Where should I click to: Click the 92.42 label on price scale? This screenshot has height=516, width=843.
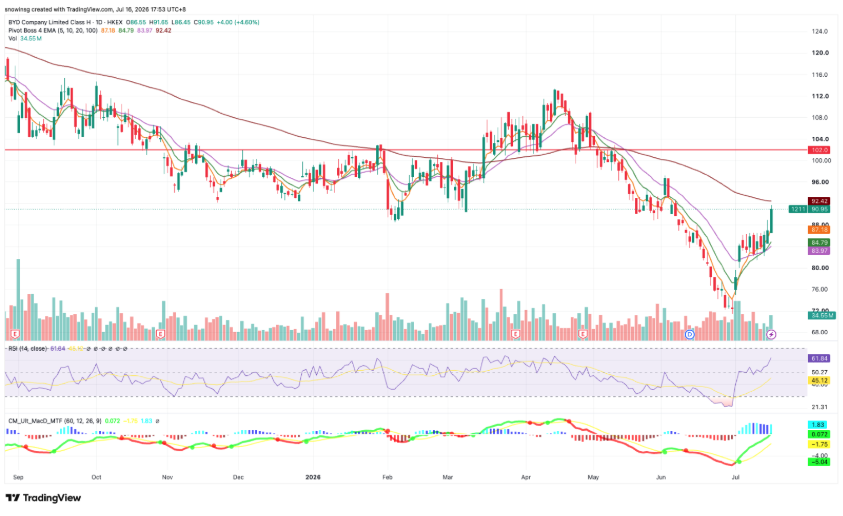(819, 201)
